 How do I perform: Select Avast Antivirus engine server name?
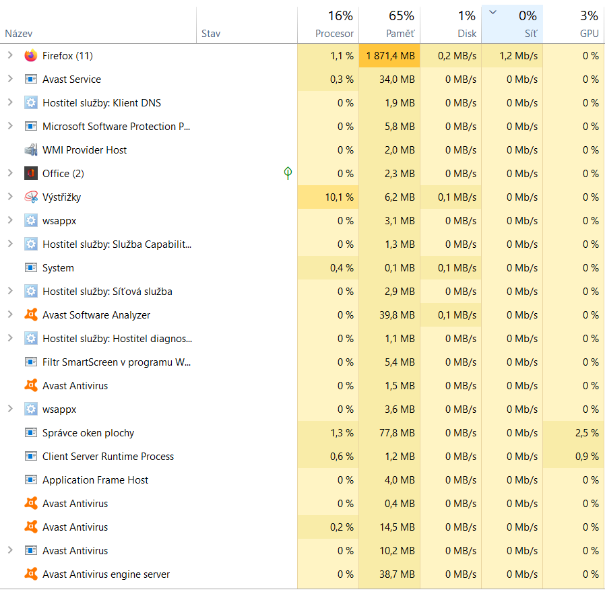pos(106,574)
